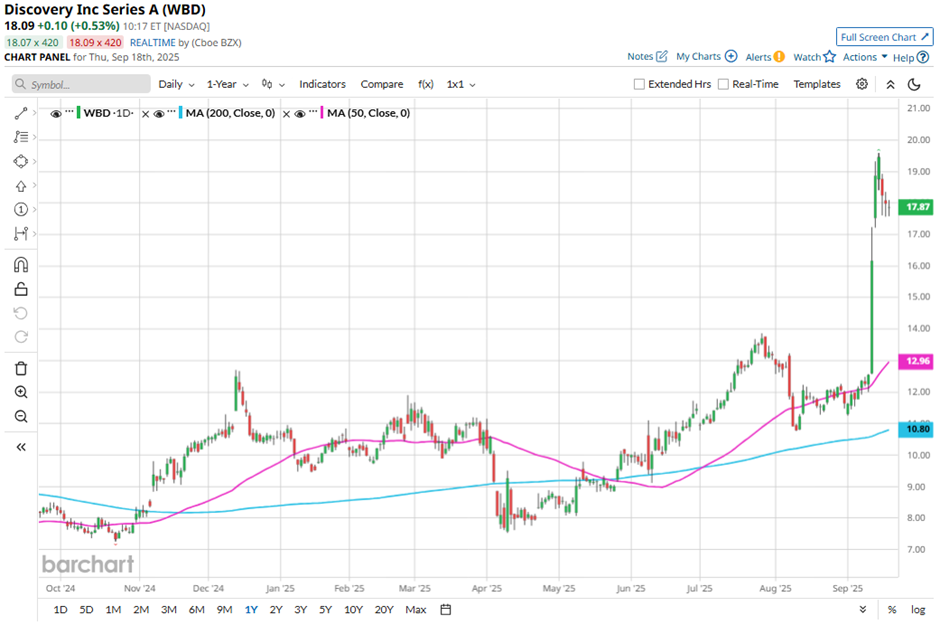Screen dimensions: 940x625
Task: Remove the MA 200 indicator
Action: click(x=146, y=114)
